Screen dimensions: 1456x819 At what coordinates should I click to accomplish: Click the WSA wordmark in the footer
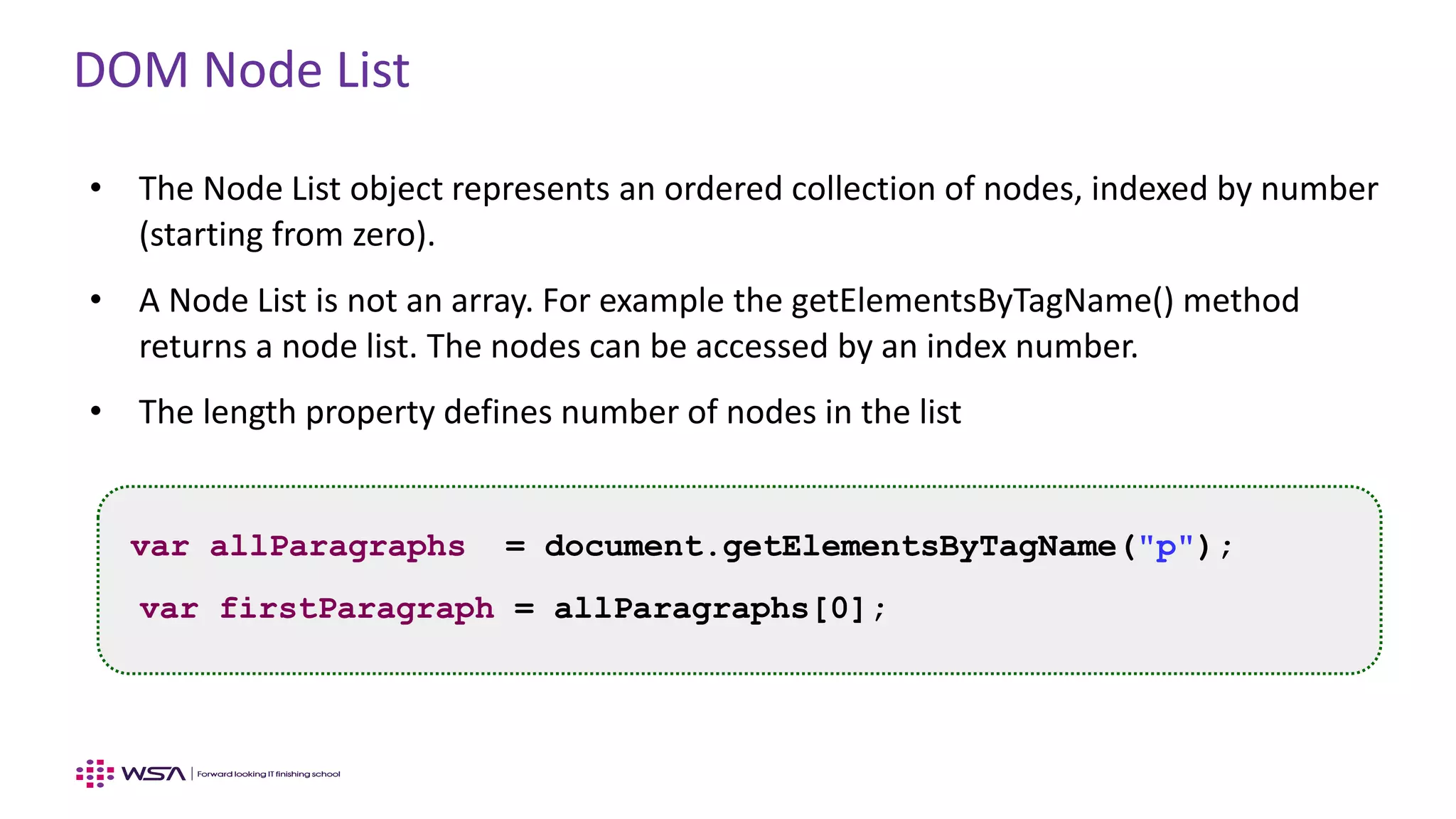click(154, 773)
